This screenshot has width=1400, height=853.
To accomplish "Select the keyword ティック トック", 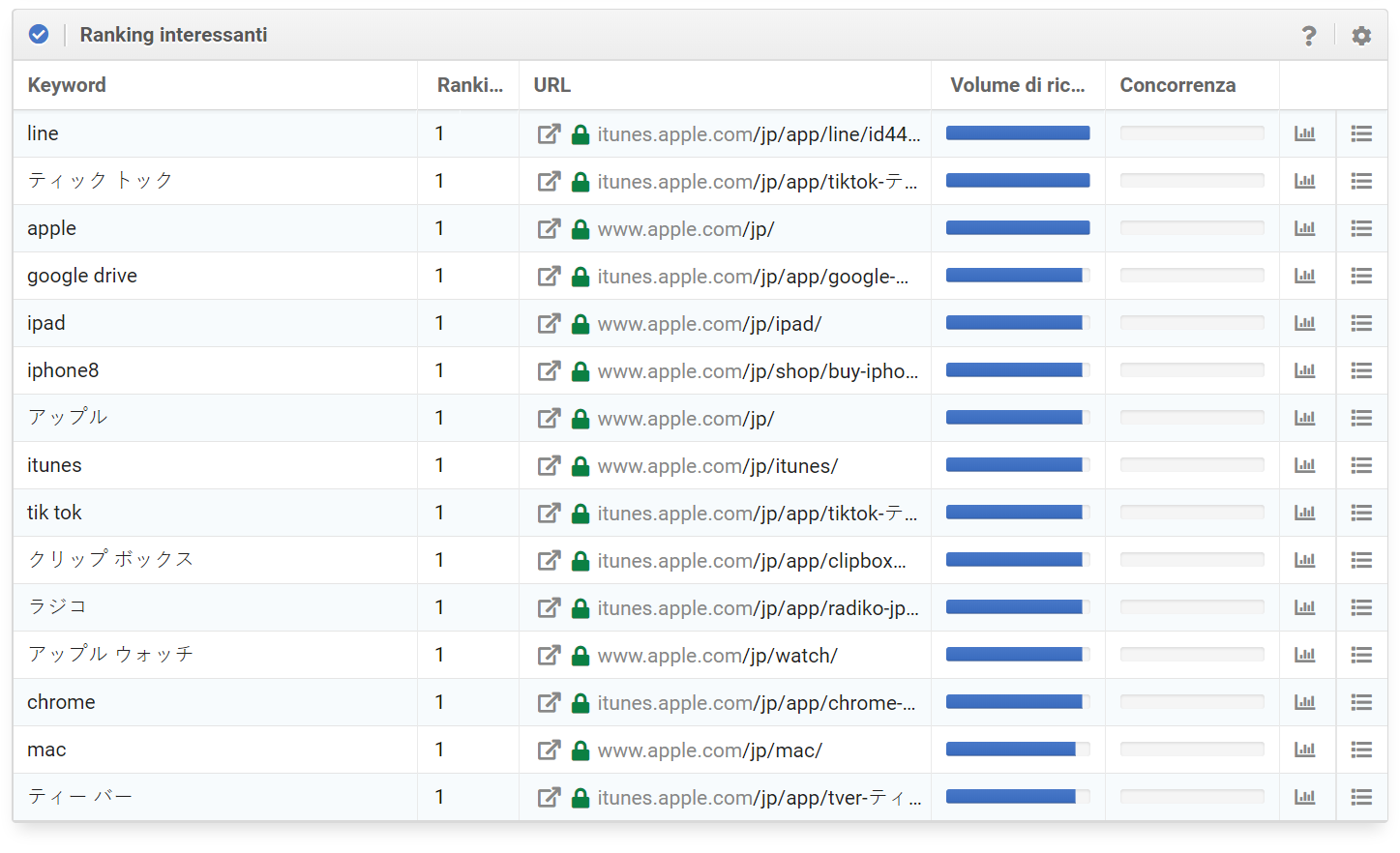I will pyautogui.click(x=101, y=181).
